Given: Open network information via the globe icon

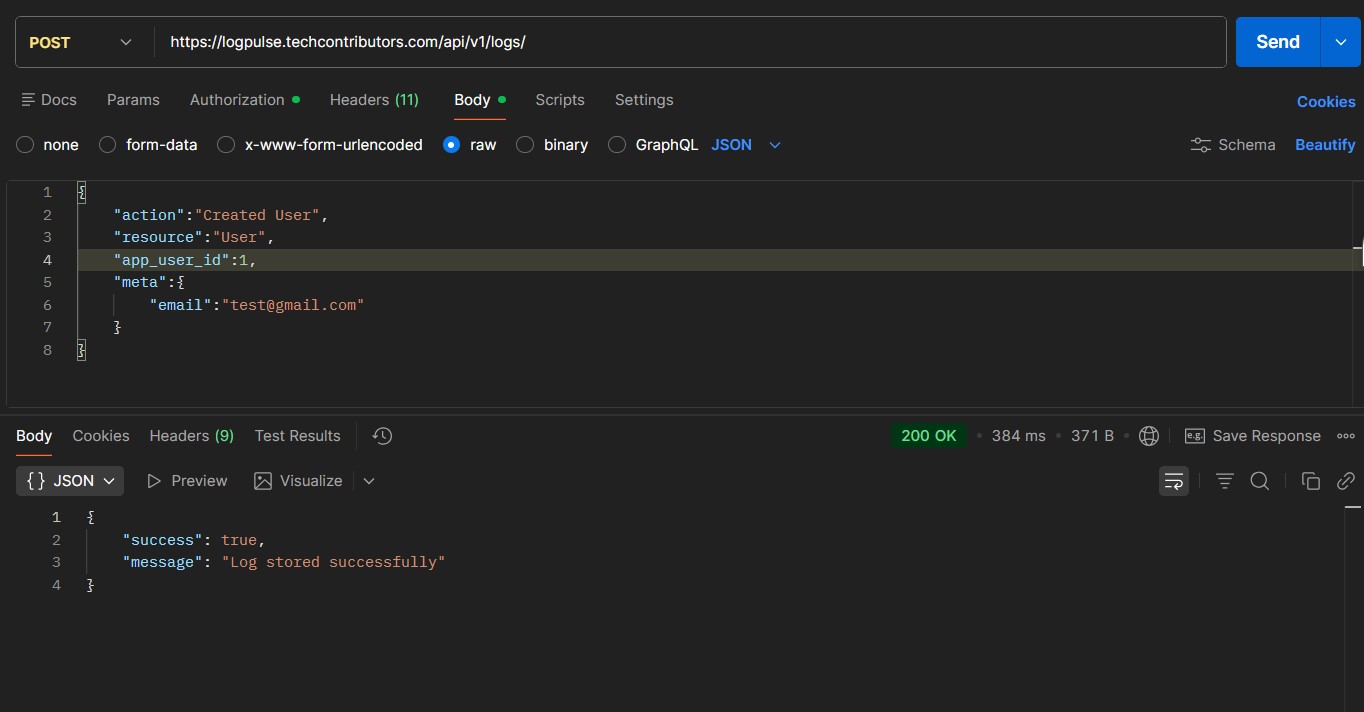Looking at the screenshot, I should [x=1148, y=435].
